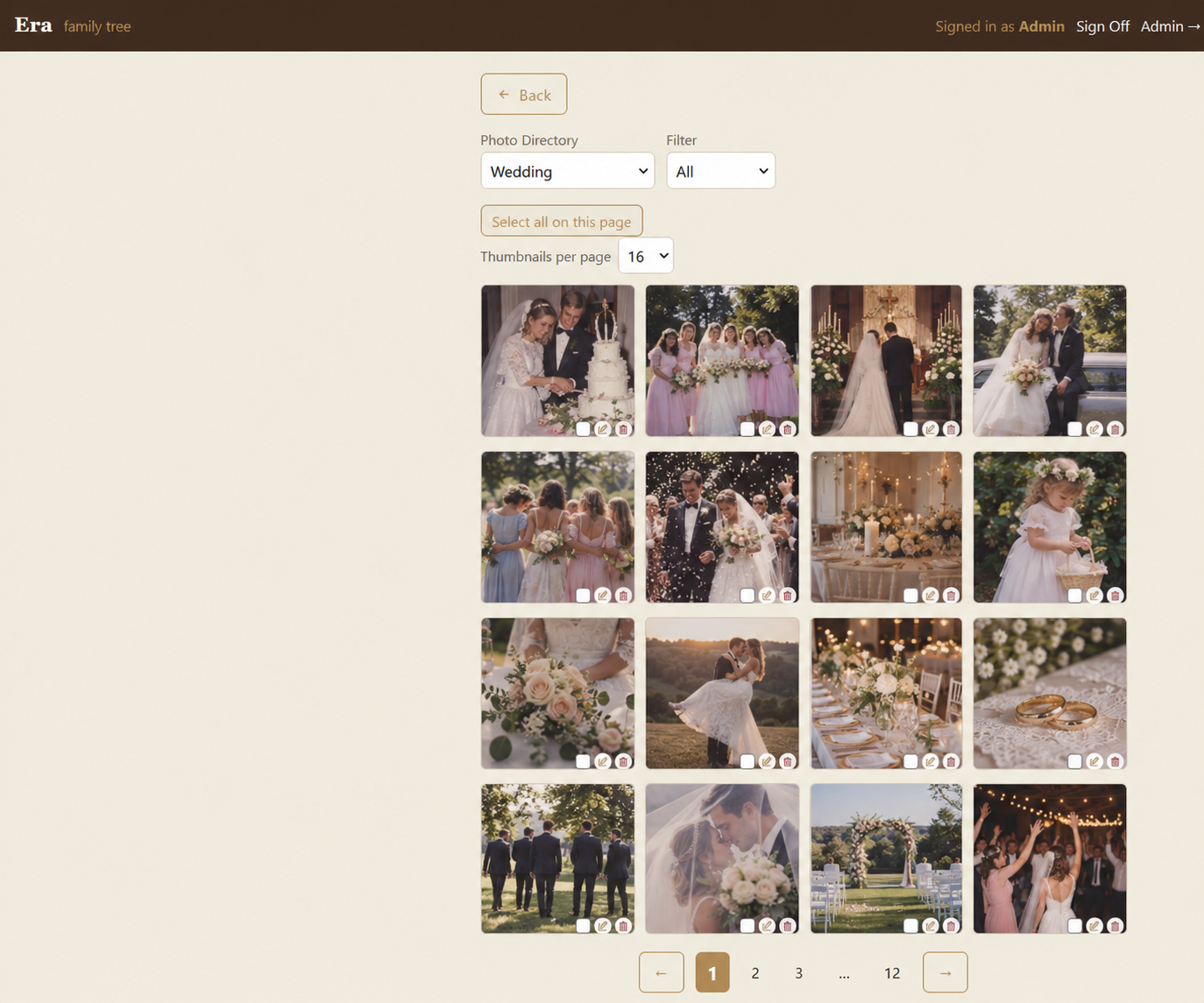The width and height of the screenshot is (1204, 1003).
Task: Edit the cake cutting wedding photo
Action: click(x=603, y=429)
